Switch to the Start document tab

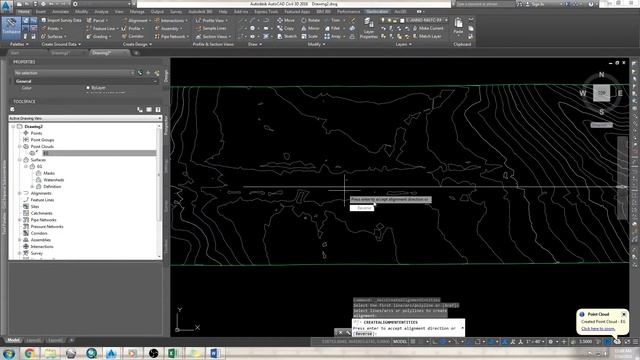(15, 53)
